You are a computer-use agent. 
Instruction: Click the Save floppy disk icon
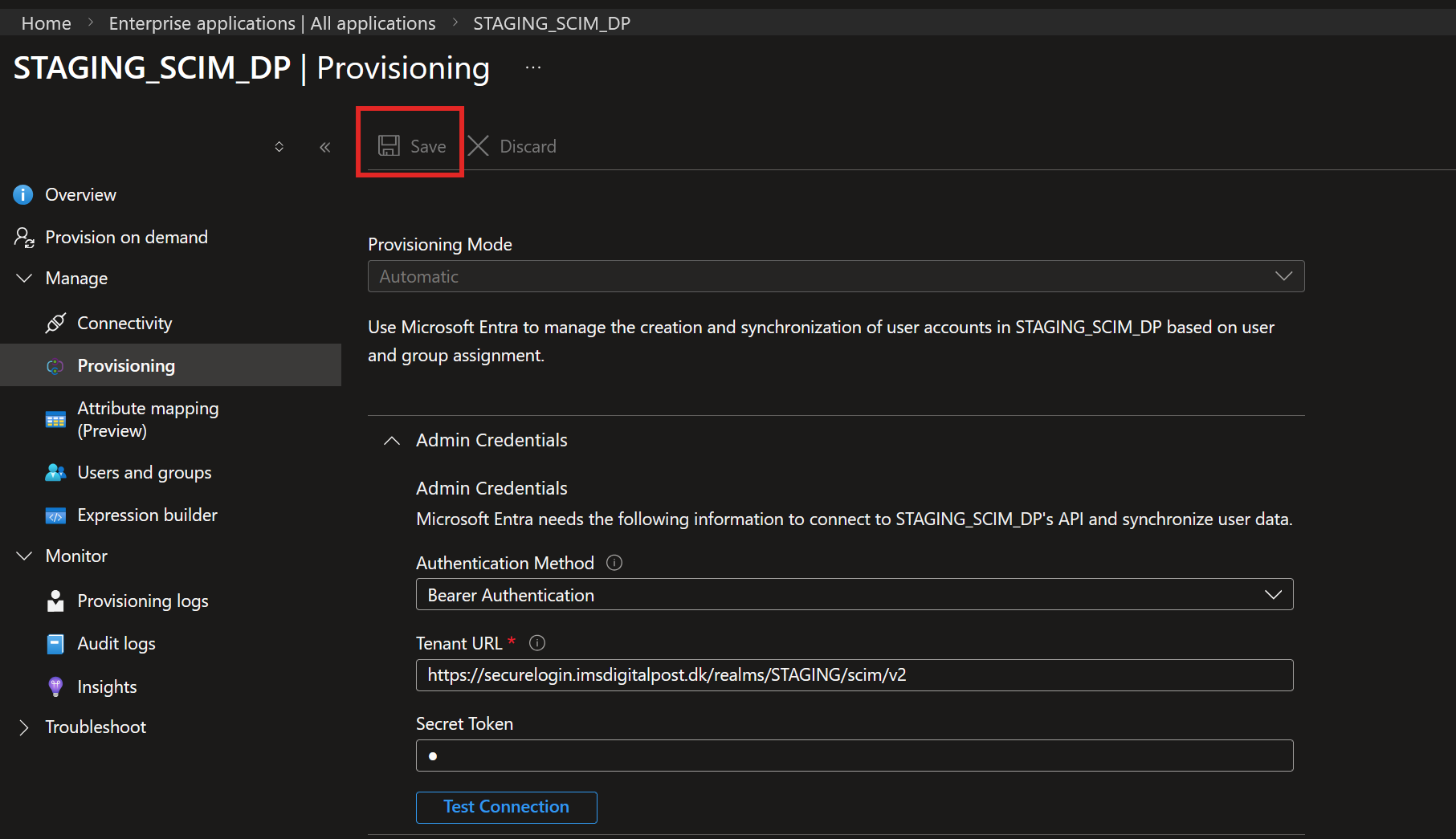point(389,145)
